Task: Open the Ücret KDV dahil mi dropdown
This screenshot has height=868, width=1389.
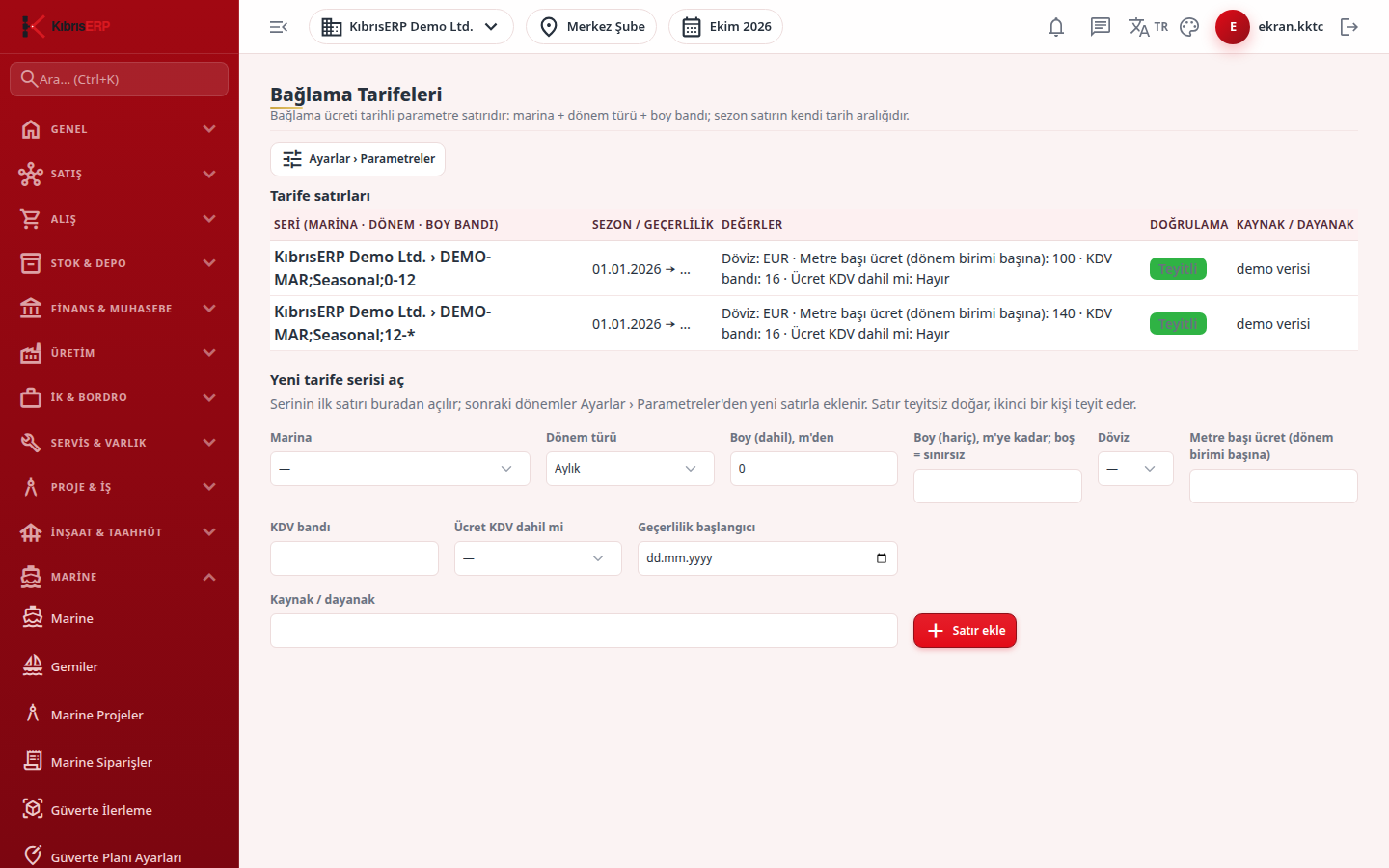Action: (x=538, y=558)
